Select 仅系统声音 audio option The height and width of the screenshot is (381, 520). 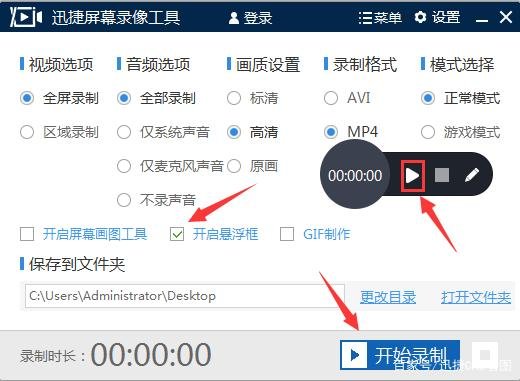pyautogui.click(x=163, y=132)
